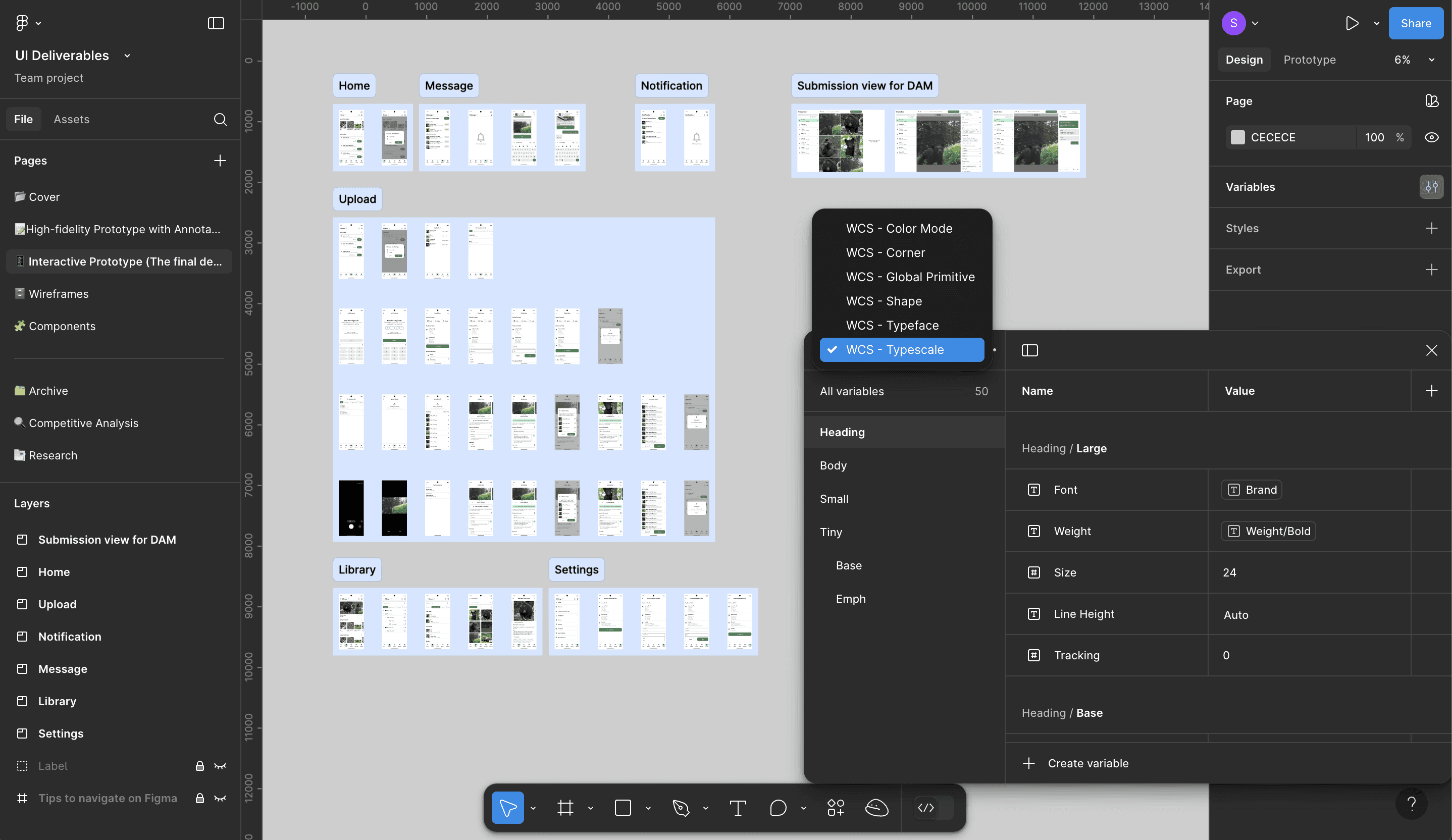Click the search icon in left panel
This screenshot has width=1452, height=840.
(x=220, y=119)
